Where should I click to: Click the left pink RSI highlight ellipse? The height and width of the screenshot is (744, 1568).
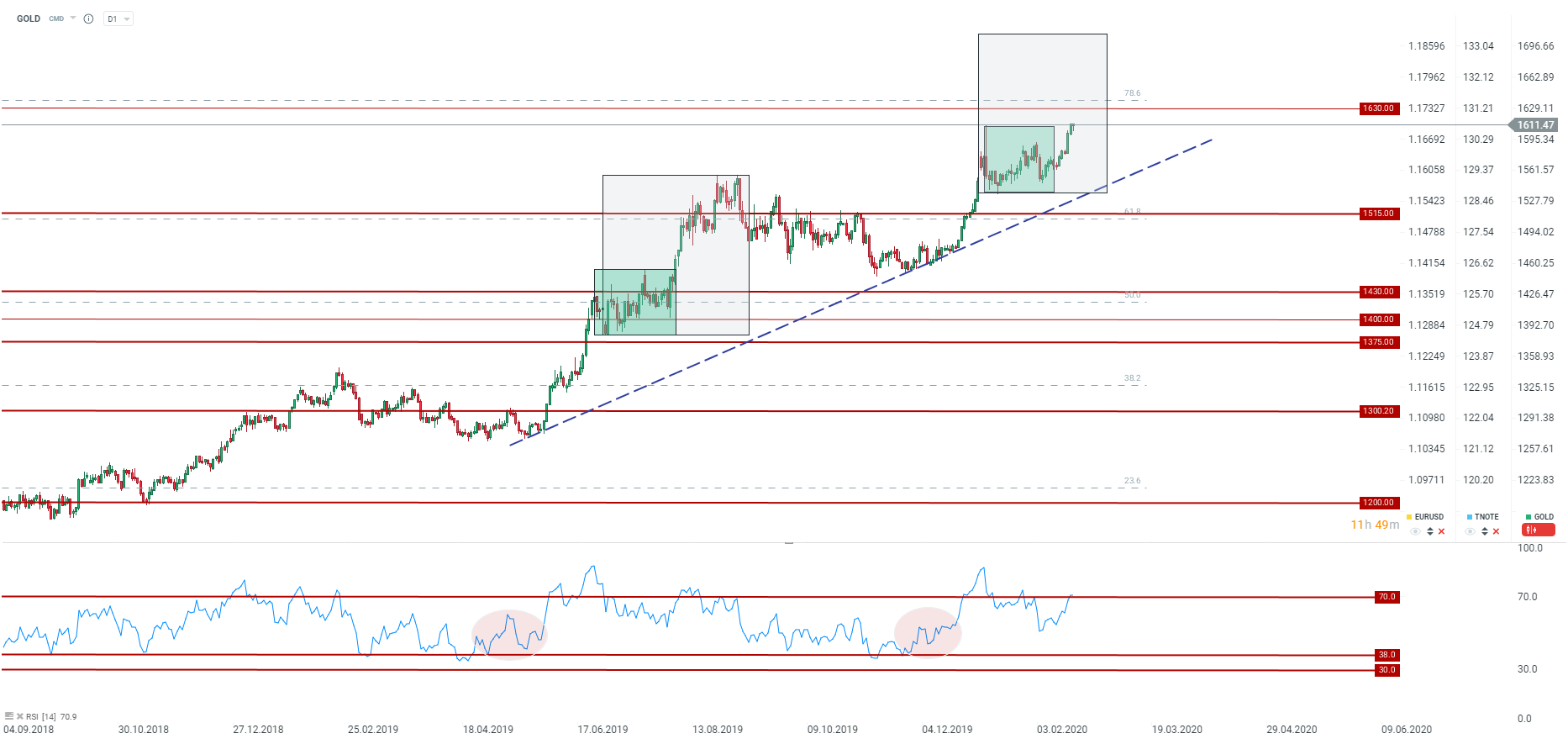(x=509, y=635)
